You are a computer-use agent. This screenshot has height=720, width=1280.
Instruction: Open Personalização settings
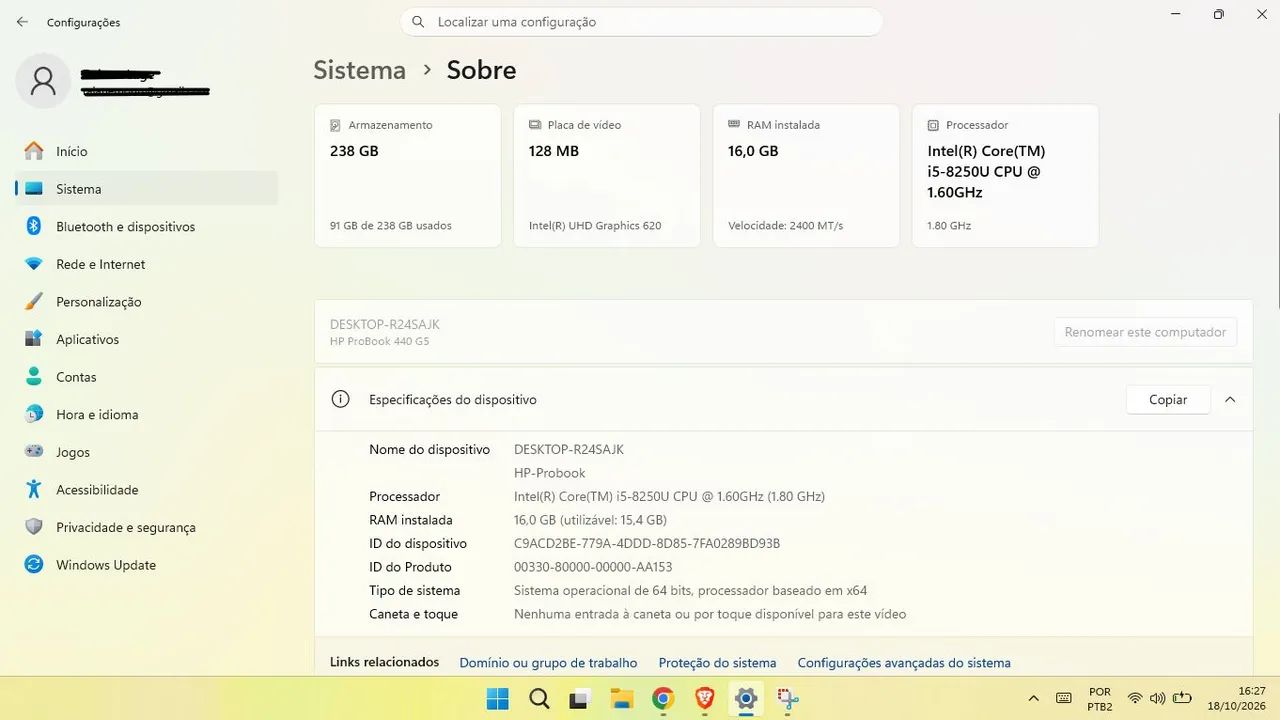point(146,301)
